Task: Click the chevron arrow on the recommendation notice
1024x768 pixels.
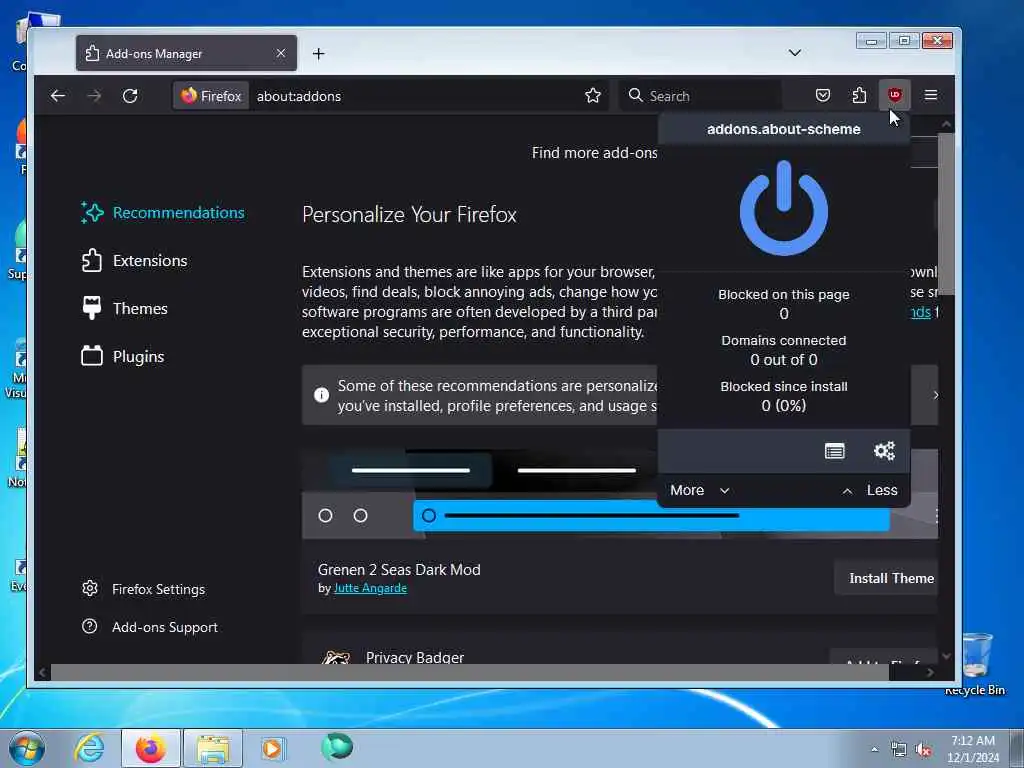Action: tap(935, 394)
